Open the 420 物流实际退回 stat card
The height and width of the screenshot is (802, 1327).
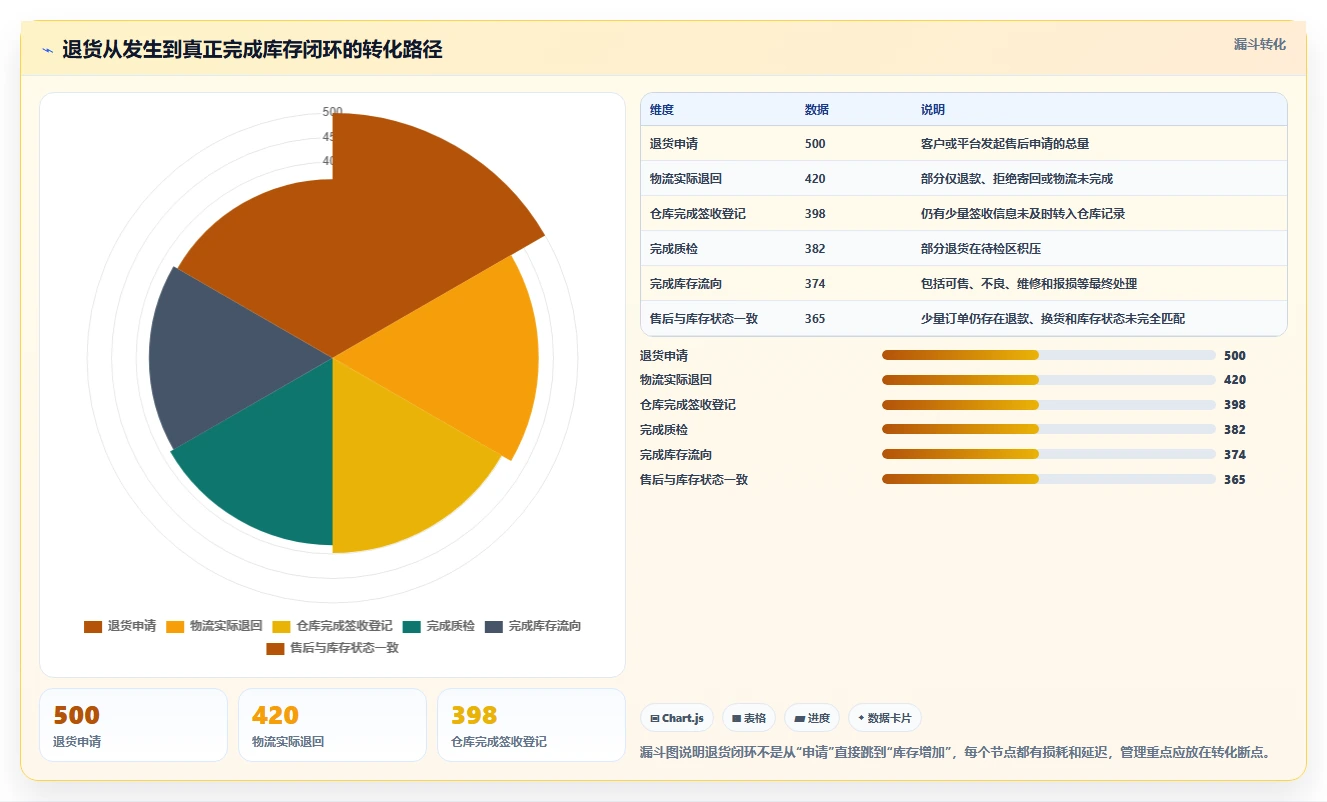(332, 725)
